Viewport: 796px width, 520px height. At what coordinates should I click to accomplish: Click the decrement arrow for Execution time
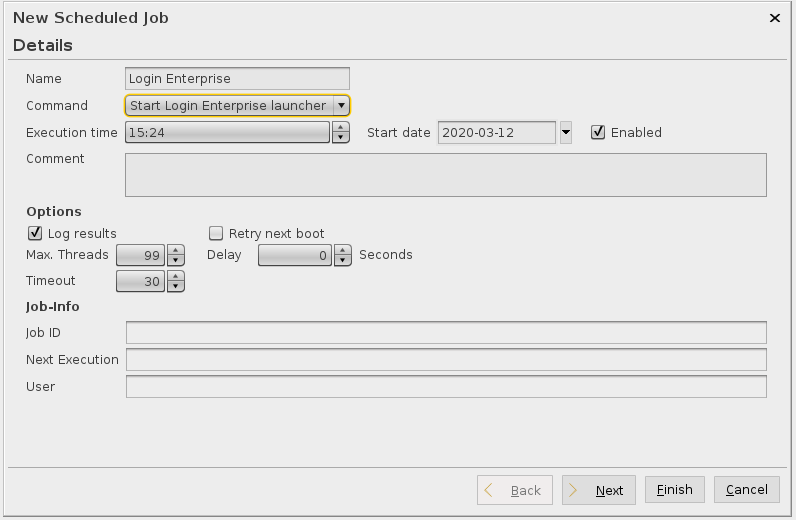pyautogui.click(x=341, y=138)
